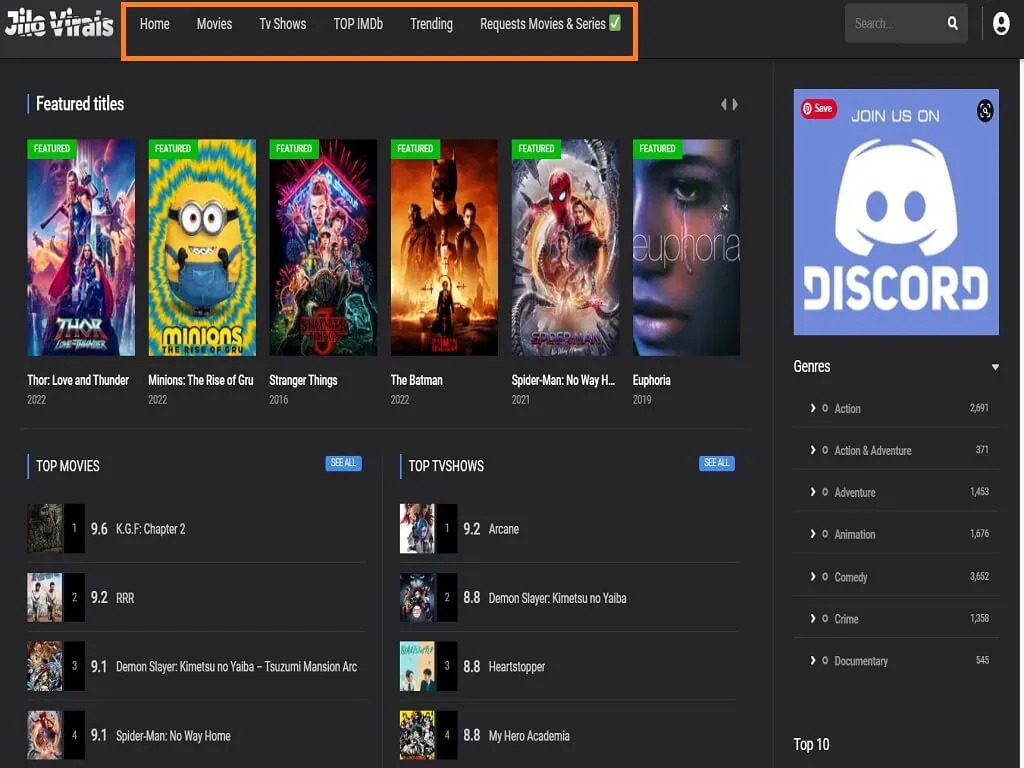Click the search magnifier icon

pyautogui.click(x=953, y=24)
